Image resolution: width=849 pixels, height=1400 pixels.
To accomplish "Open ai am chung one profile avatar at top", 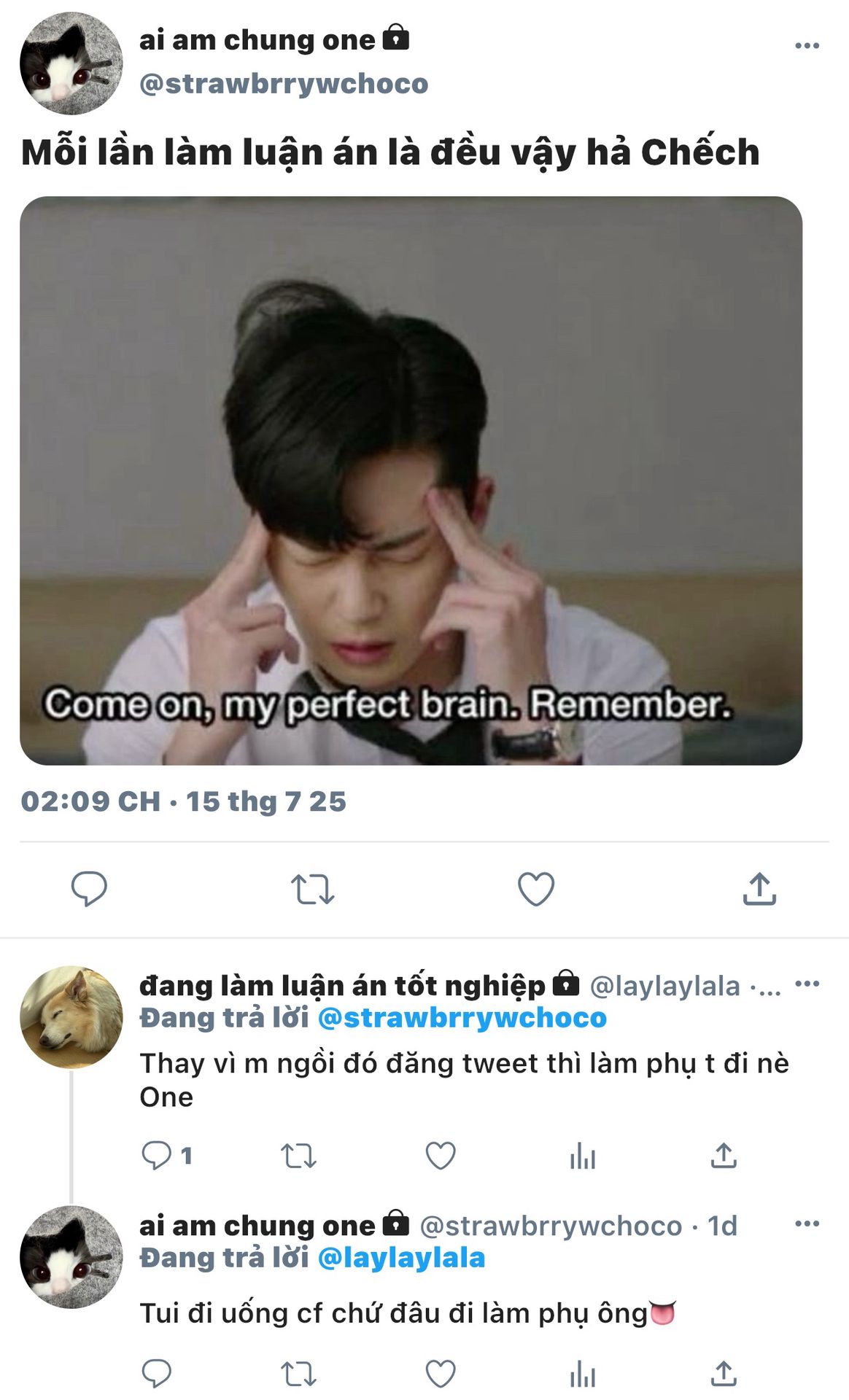I will click(x=71, y=63).
